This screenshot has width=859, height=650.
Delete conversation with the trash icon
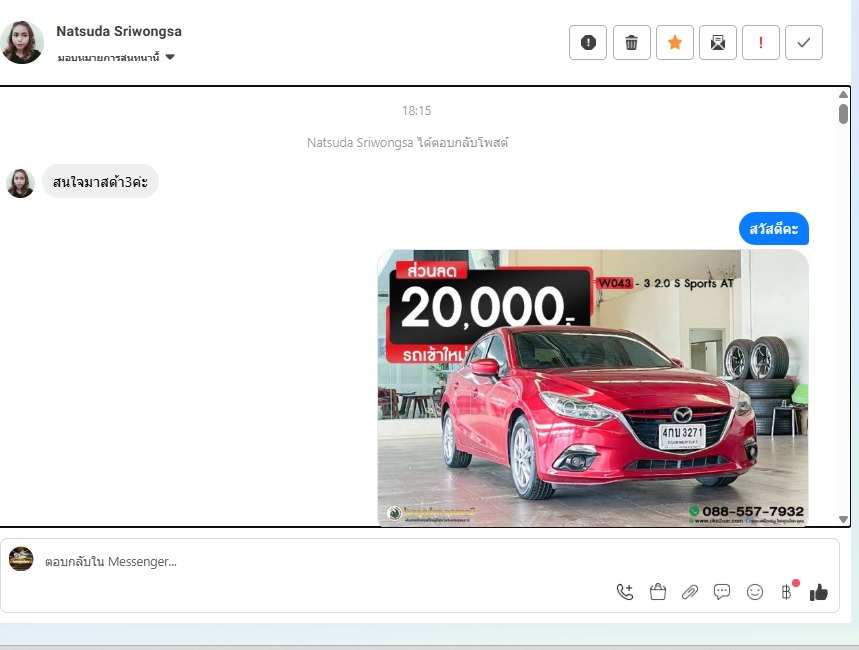coord(631,42)
